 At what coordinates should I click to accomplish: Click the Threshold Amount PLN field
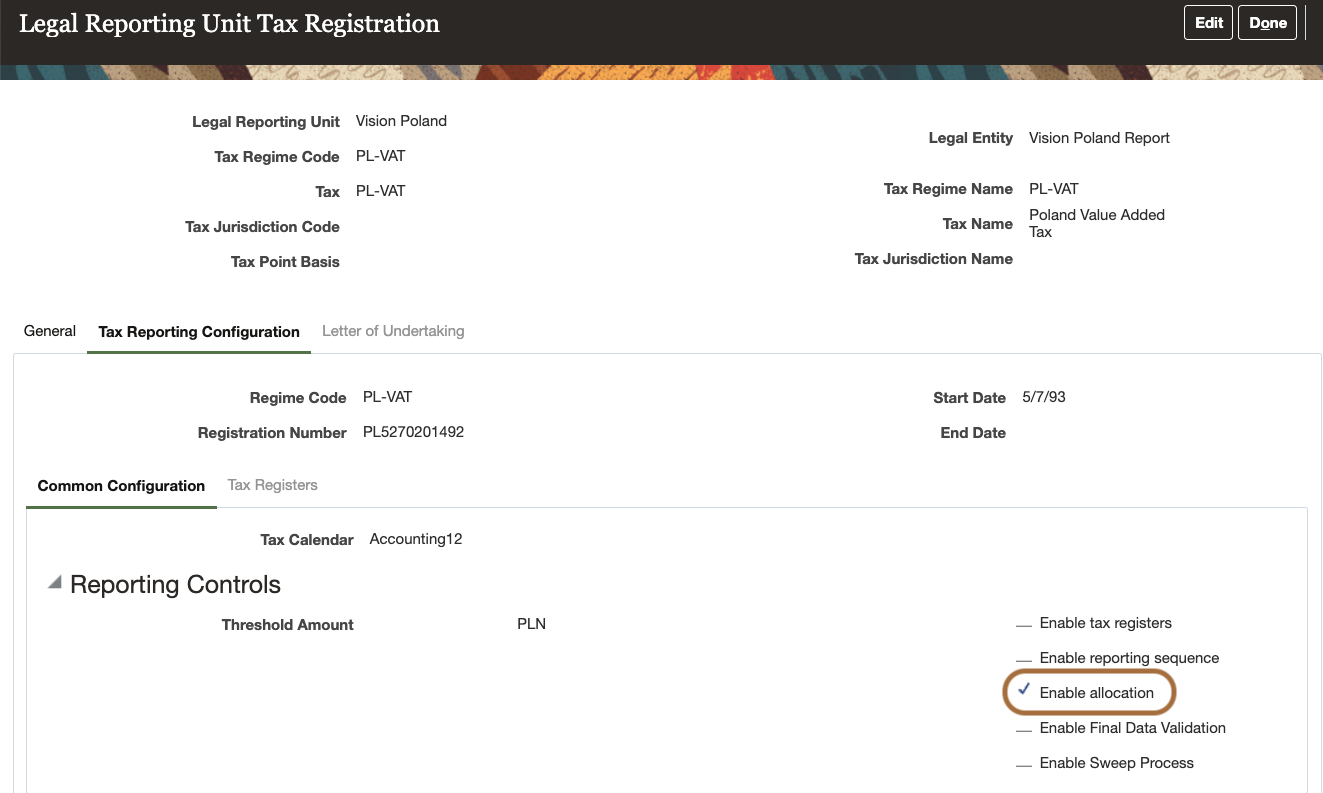tap(531, 624)
